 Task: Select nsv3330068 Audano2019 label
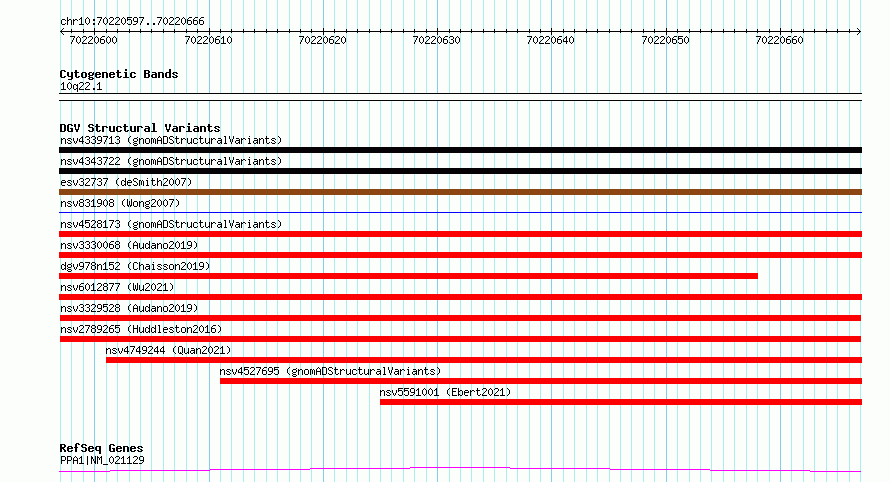pyautogui.click(x=129, y=245)
